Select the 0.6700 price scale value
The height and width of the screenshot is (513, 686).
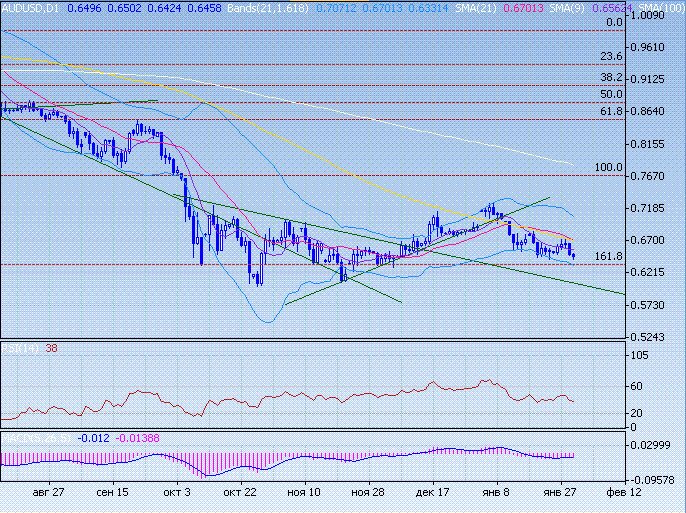(x=651, y=240)
